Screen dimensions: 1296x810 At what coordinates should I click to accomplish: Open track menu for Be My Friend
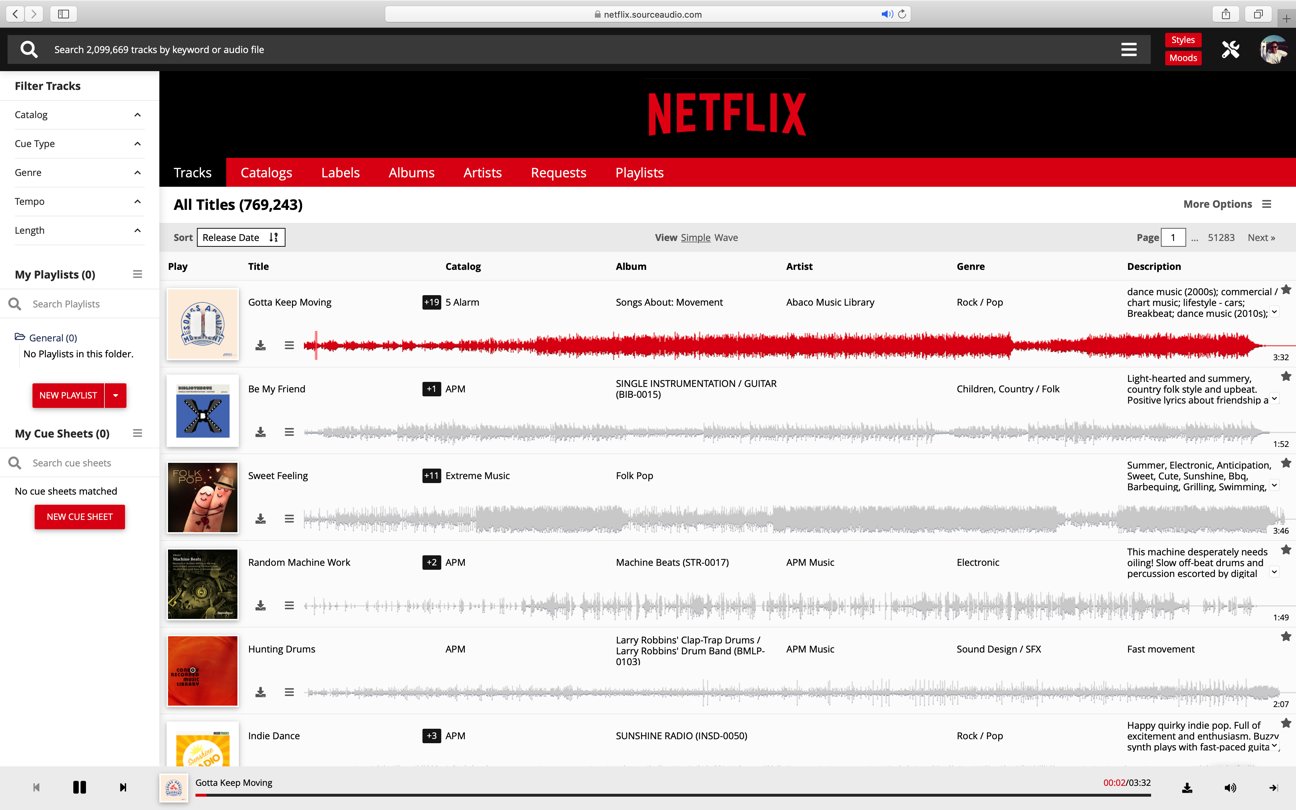289,432
